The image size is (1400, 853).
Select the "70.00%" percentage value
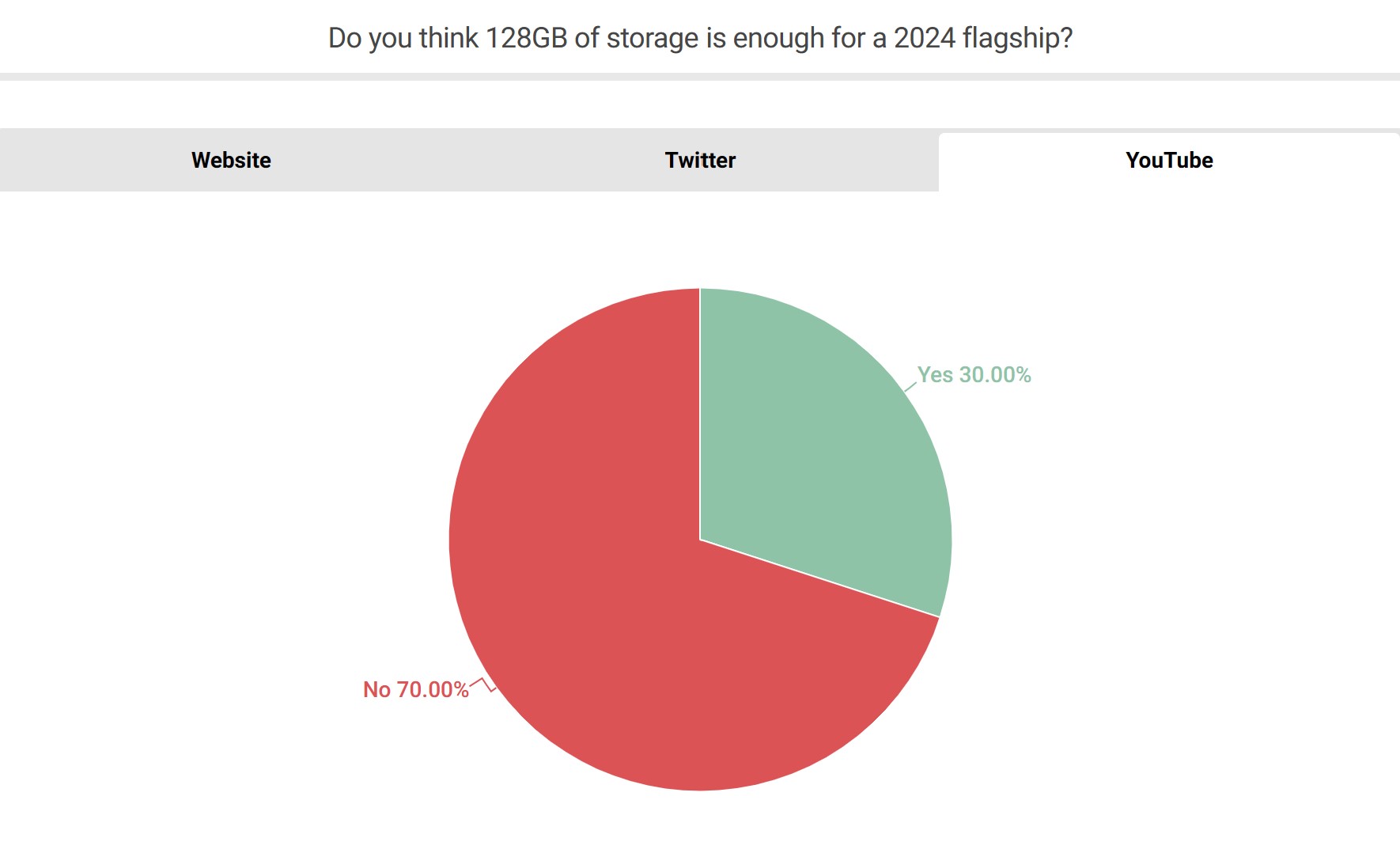[433, 690]
